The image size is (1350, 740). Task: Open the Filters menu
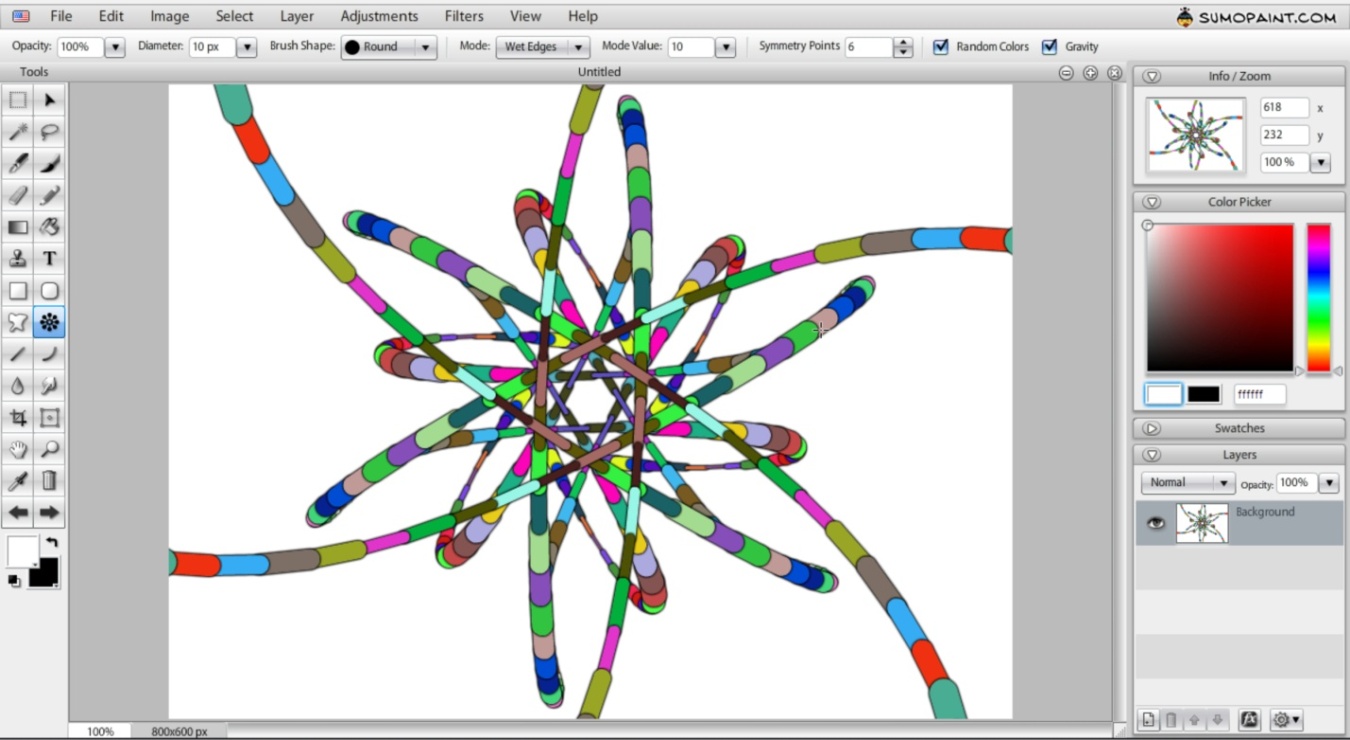tap(464, 16)
